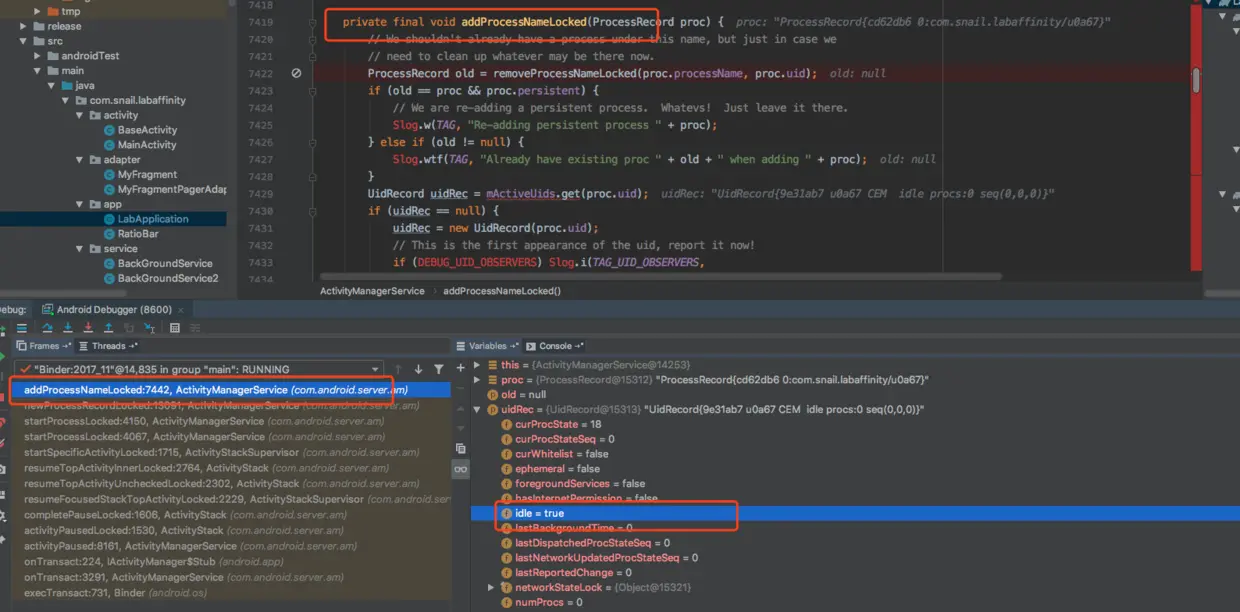Screen dimensions: 1240x612
Task: Collapse the main folder
Action: point(38,71)
